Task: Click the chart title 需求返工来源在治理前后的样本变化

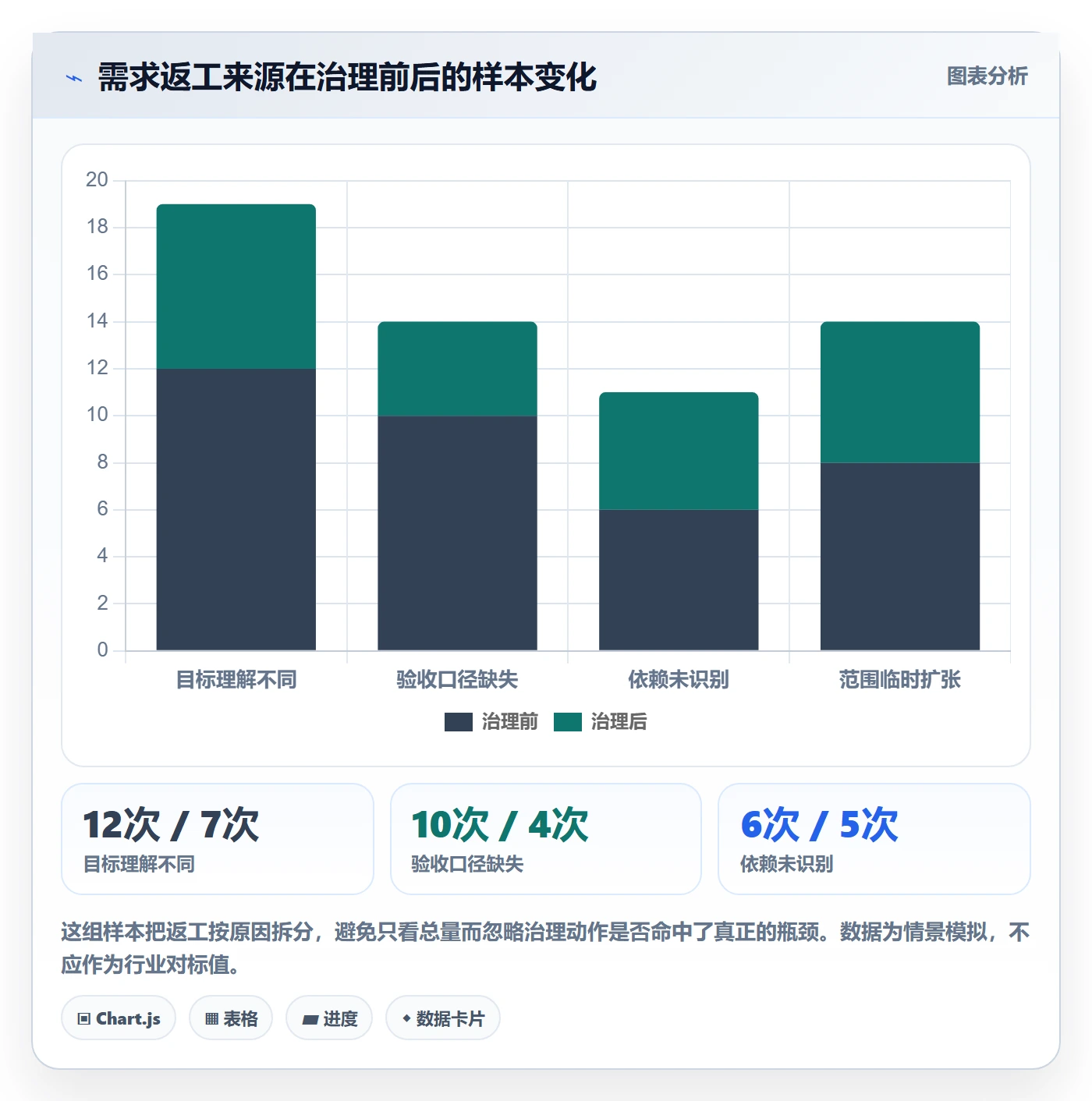Action: (347, 77)
